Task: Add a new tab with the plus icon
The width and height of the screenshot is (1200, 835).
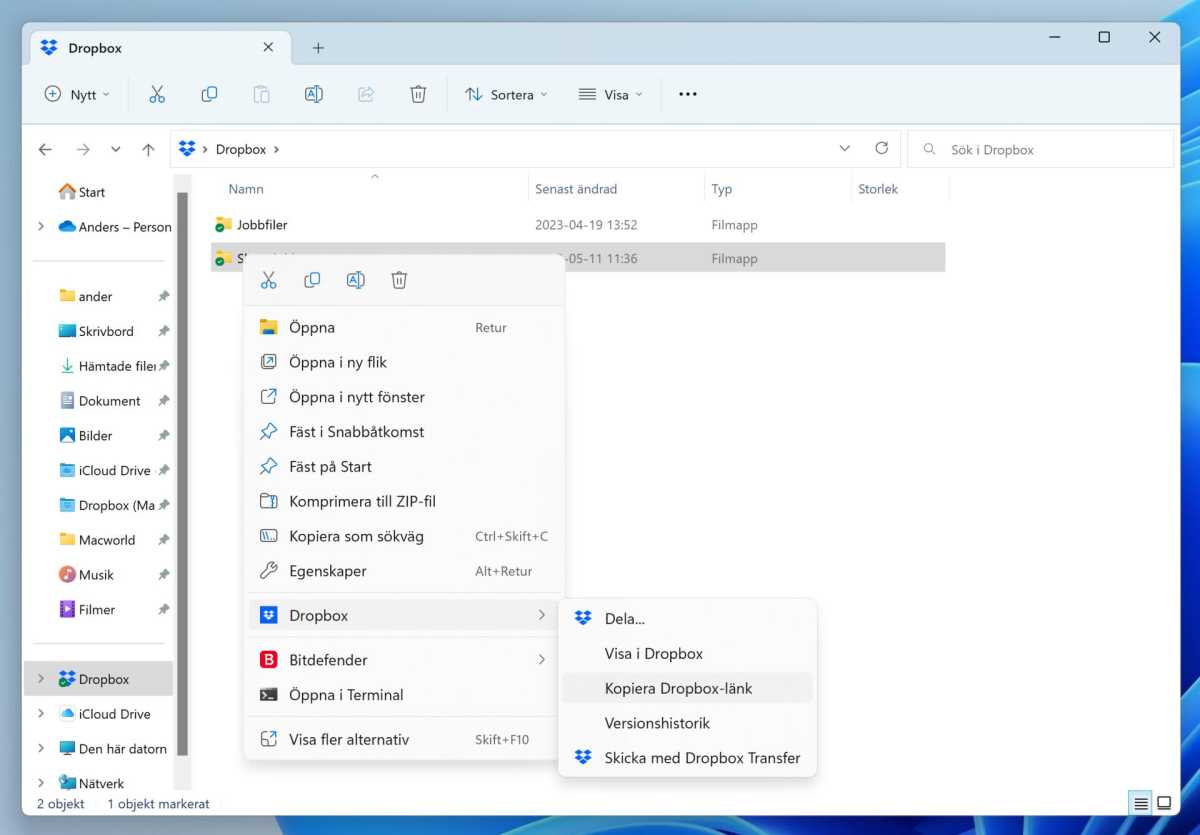Action: 318,48
